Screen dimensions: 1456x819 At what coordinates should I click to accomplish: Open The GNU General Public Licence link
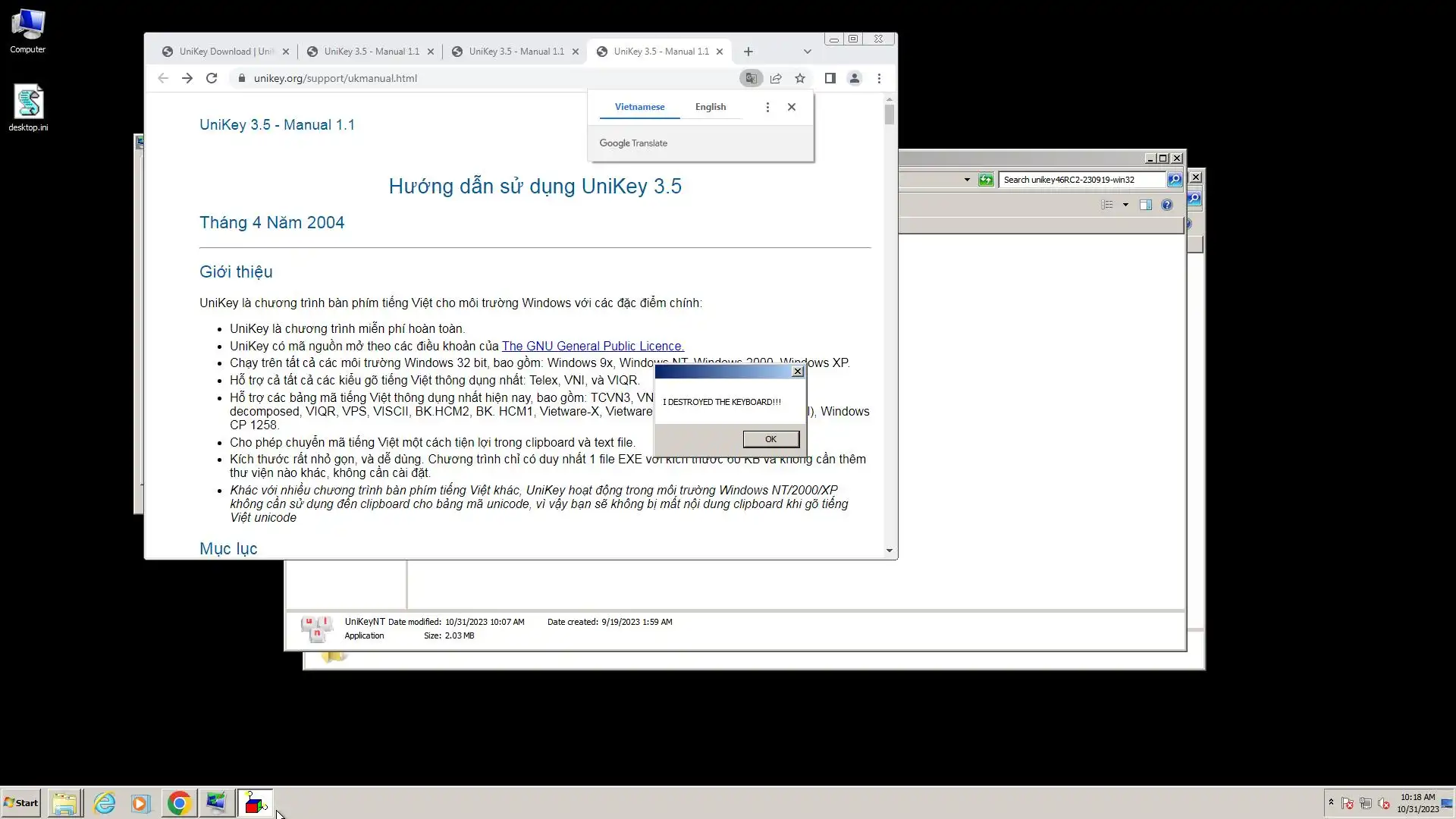[x=592, y=346]
